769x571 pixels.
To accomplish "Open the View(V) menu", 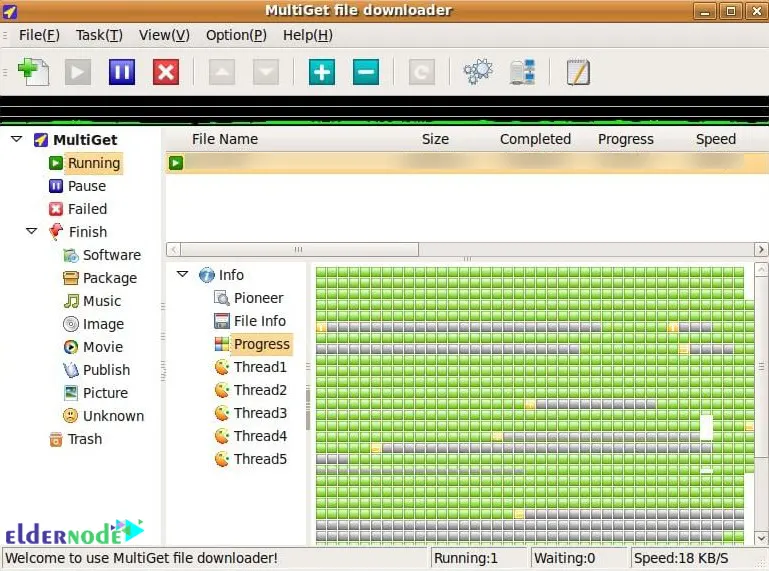I will 164,35.
